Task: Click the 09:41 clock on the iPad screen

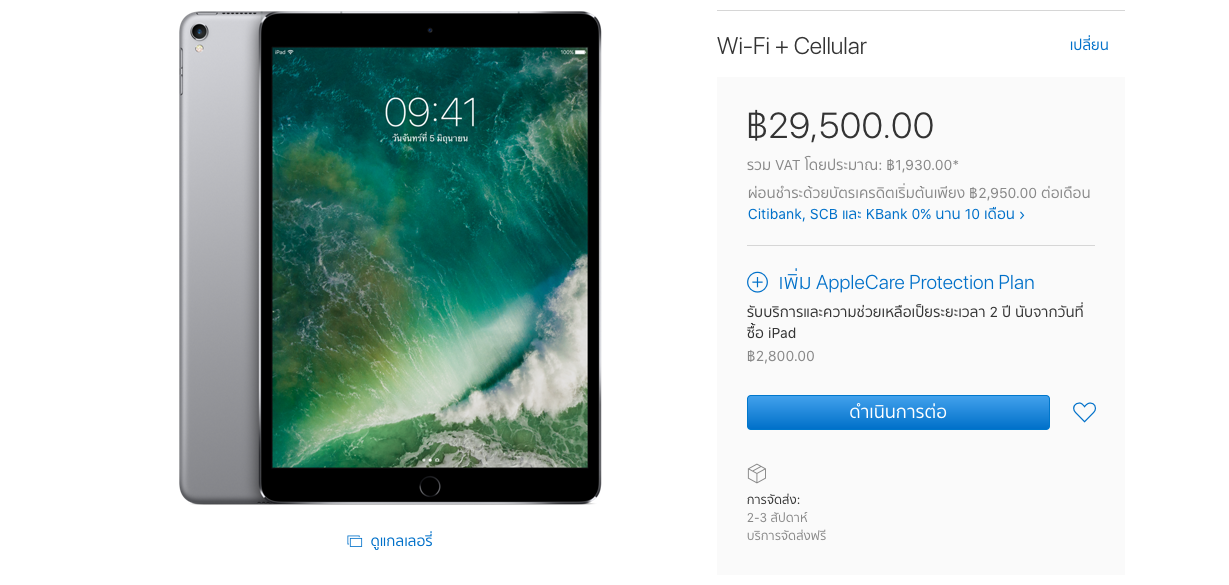Action: click(430, 110)
